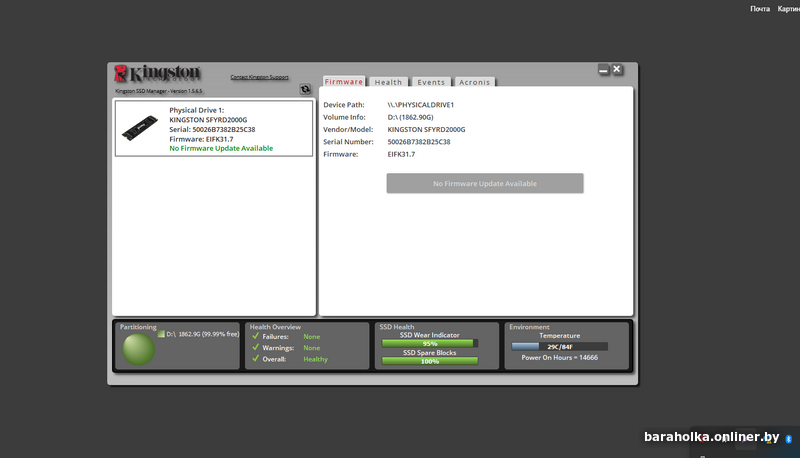Click the SSD Spare Blocks 100% bar
800x458 pixels.
coord(430,361)
